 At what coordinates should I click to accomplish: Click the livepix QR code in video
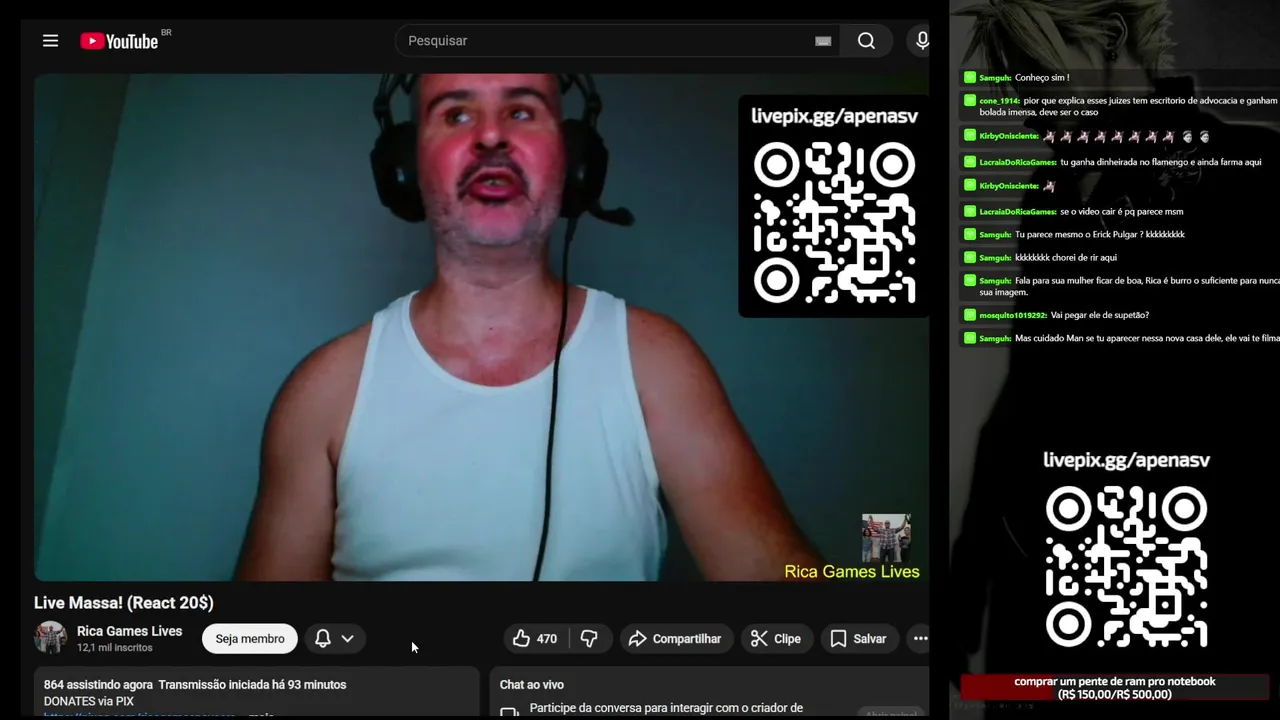(x=835, y=222)
